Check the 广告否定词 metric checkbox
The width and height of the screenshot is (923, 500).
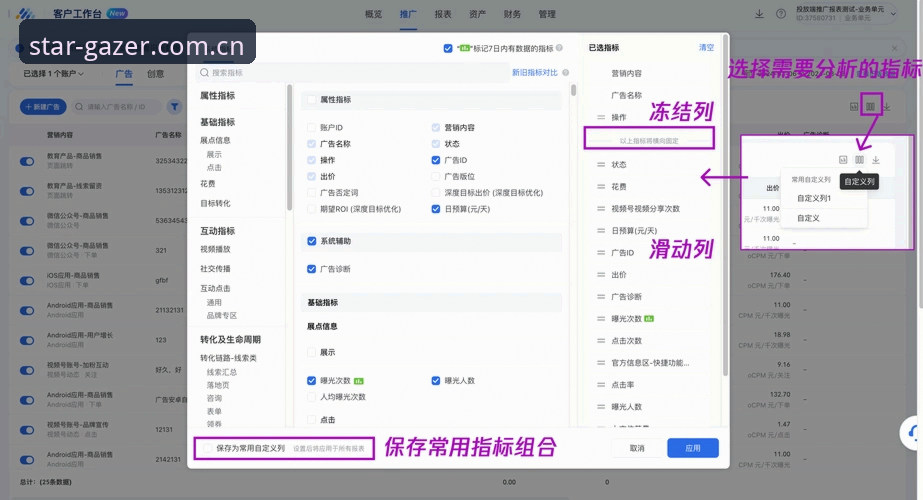312,193
